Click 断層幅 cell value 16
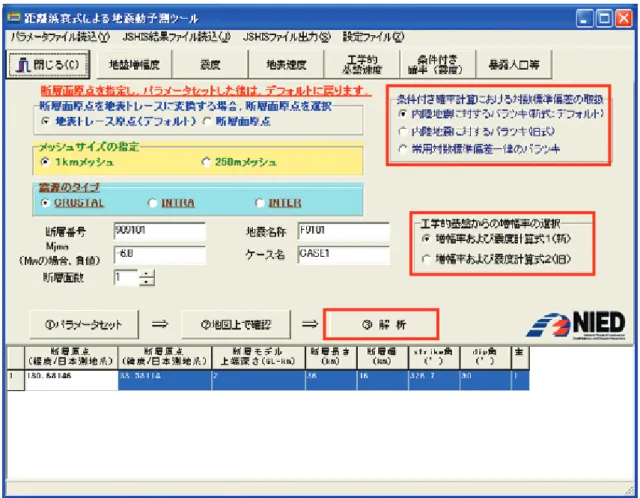640x498 pixels. coord(382,380)
